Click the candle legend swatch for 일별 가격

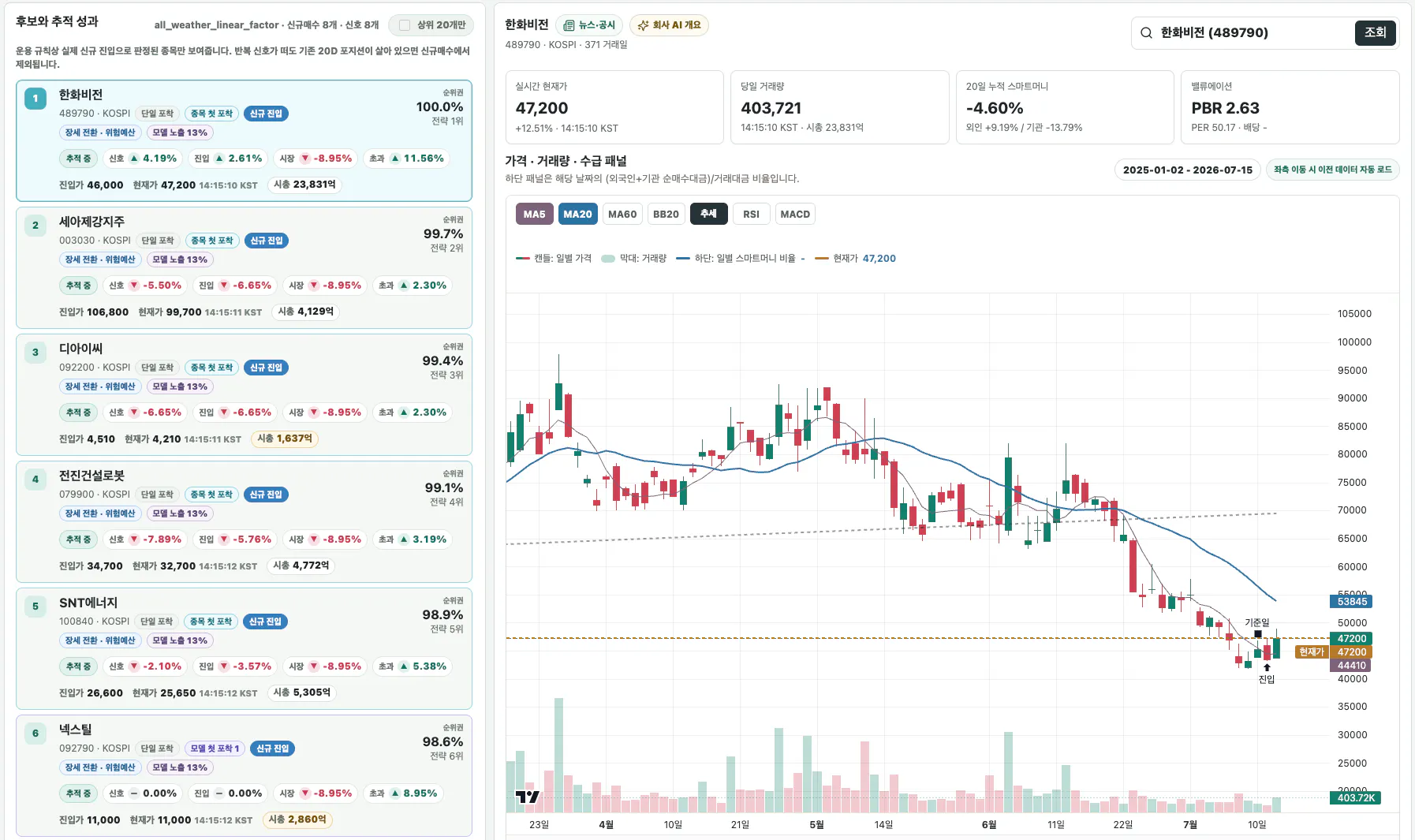pyautogui.click(x=522, y=259)
